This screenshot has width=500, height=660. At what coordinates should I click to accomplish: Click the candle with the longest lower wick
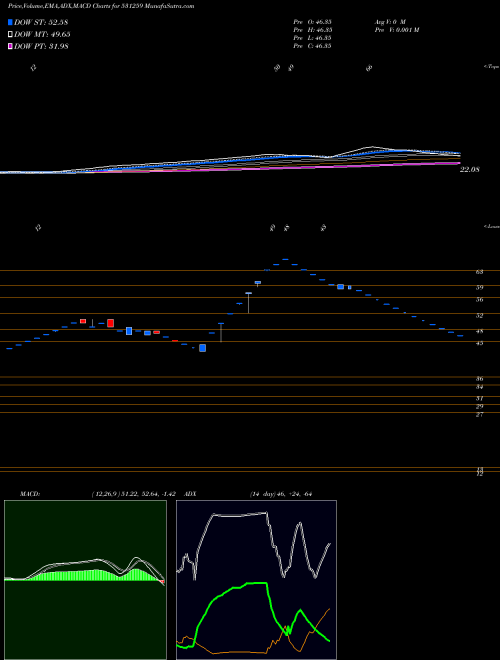pos(248,303)
